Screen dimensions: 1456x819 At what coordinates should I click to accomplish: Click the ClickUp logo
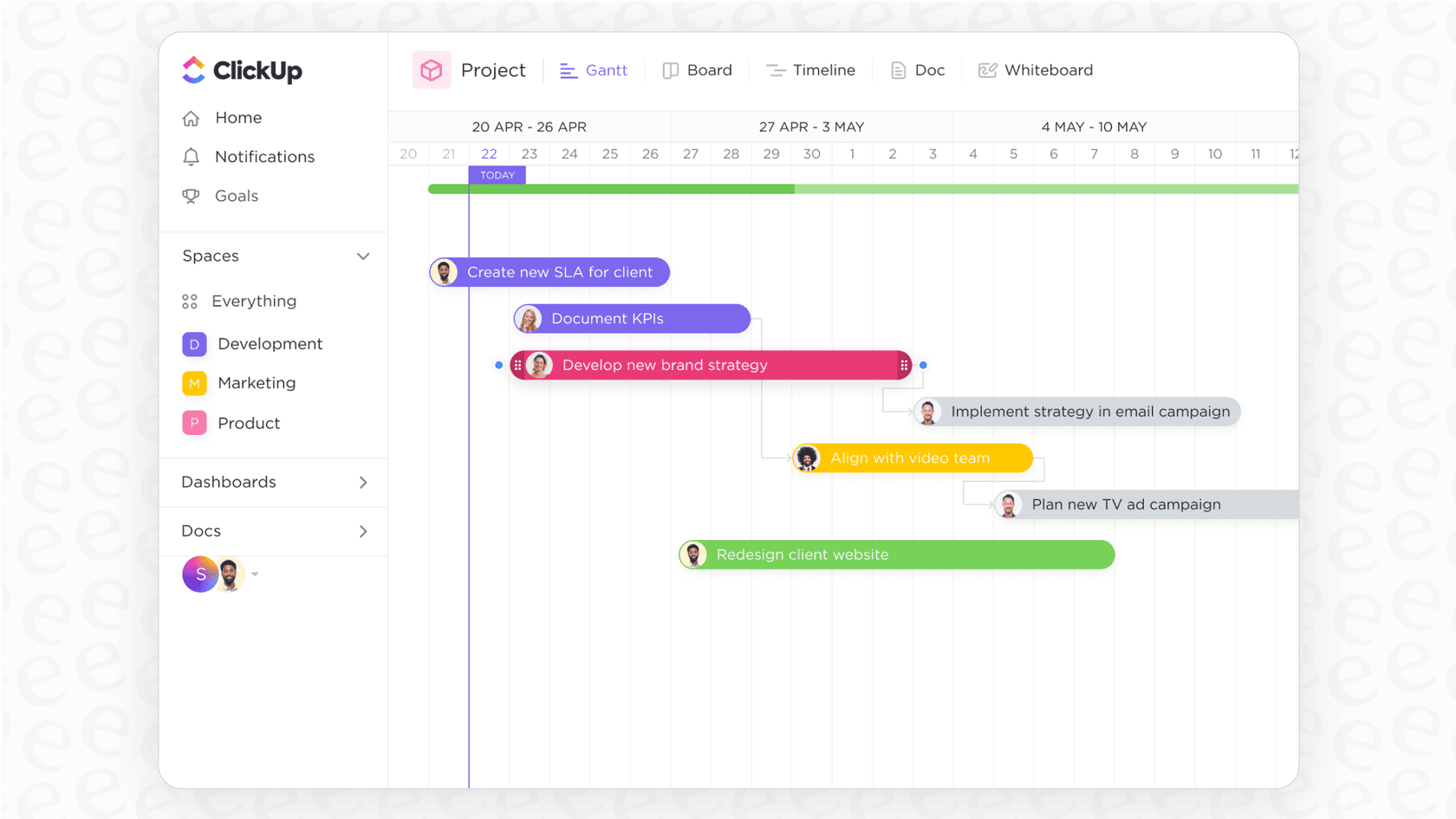(x=241, y=70)
